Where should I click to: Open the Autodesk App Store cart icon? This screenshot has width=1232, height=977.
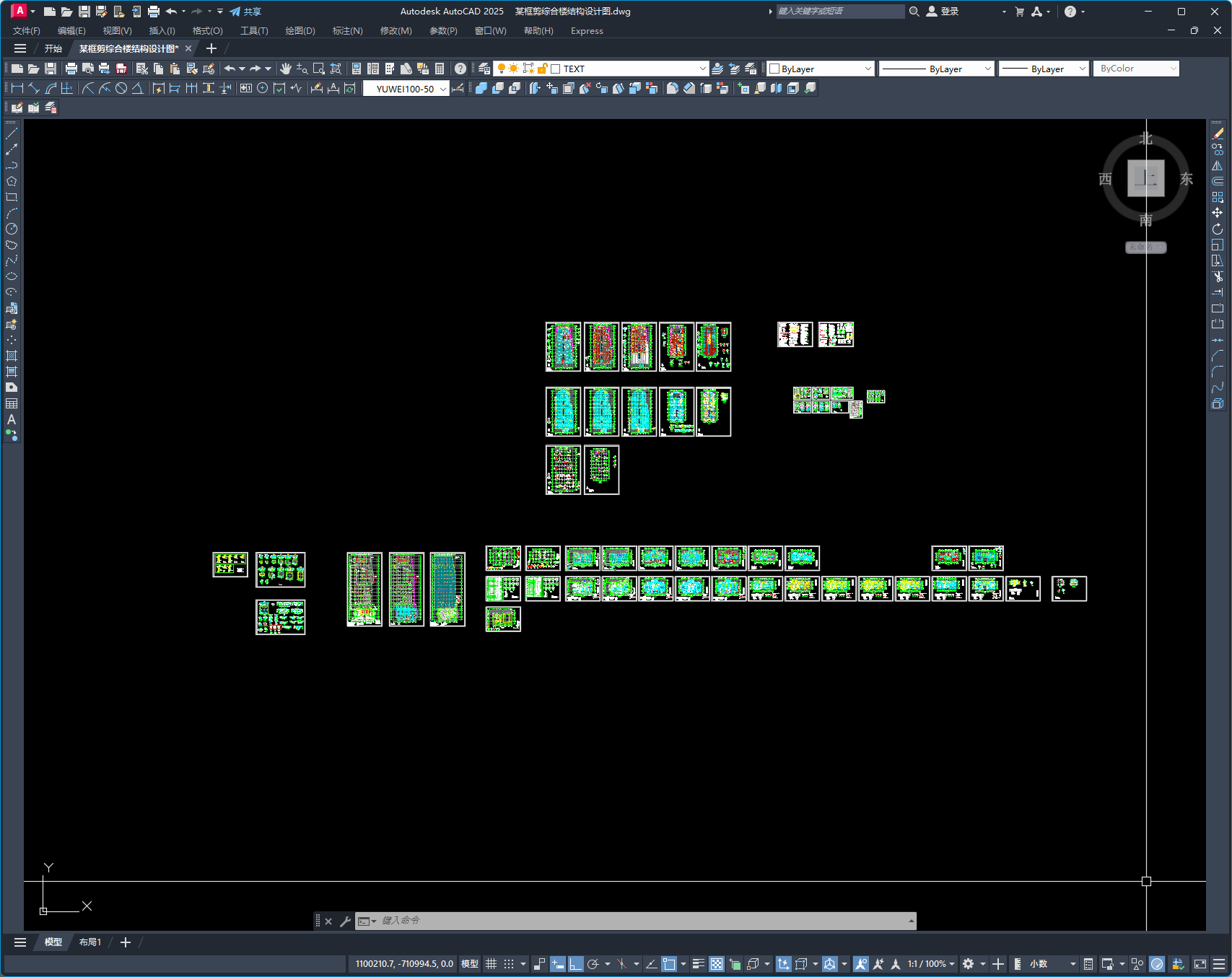(1019, 12)
